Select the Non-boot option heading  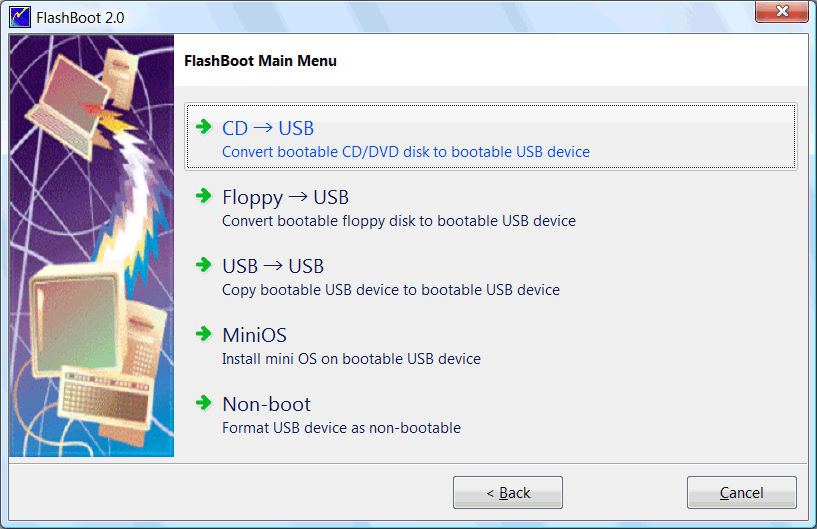(x=266, y=404)
